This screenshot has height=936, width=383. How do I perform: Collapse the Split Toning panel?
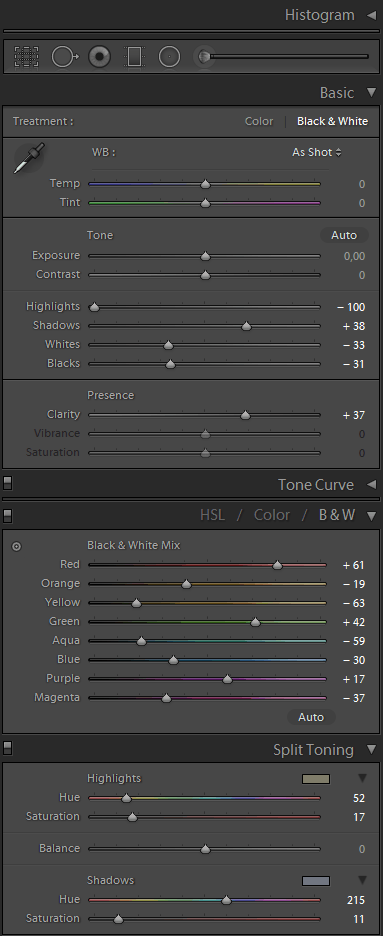371,749
